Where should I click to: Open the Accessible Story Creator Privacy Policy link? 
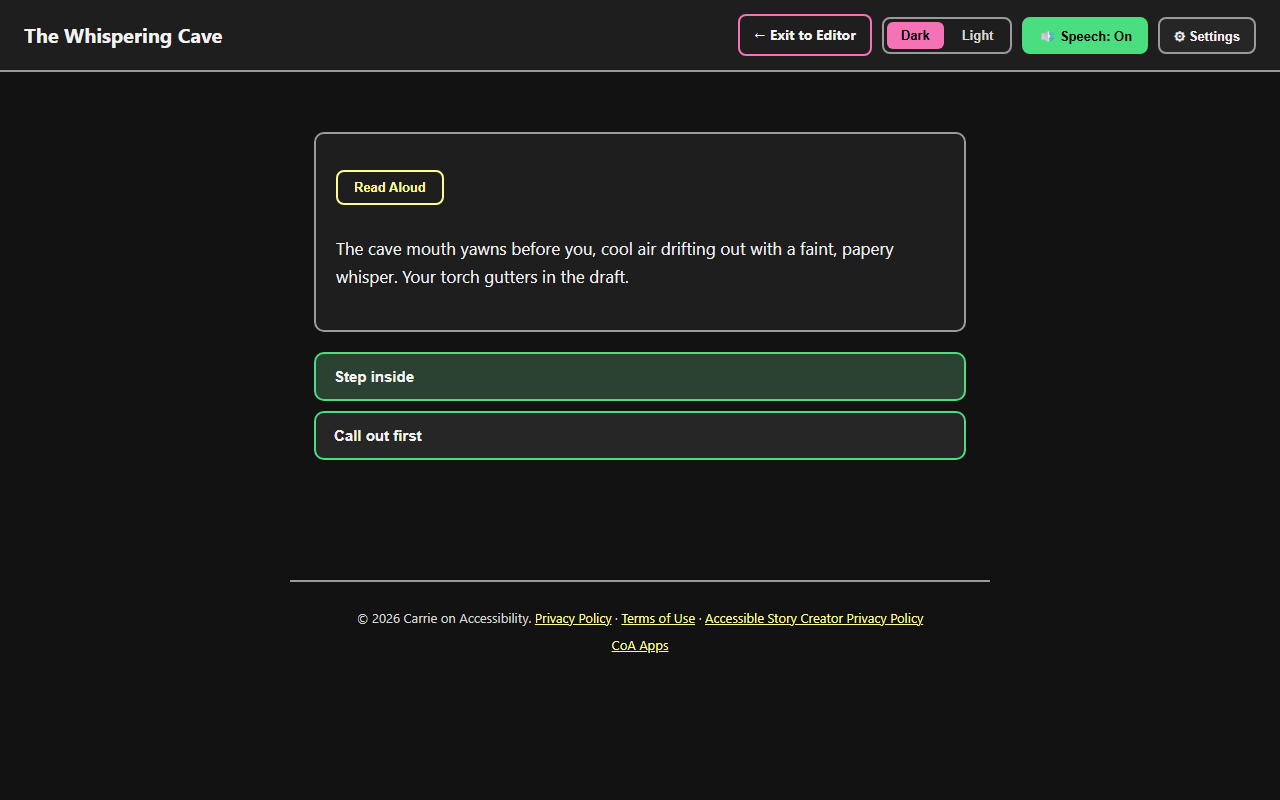click(814, 618)
